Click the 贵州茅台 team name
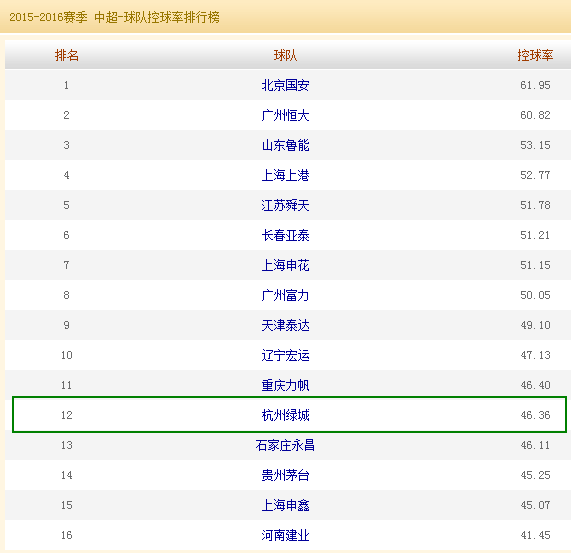Screen dimensions: 571x553 [285, 475]
